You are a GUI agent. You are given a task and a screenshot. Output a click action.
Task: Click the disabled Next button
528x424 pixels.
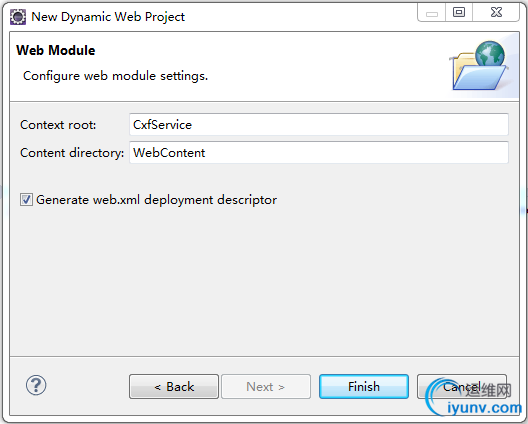click(x=266, y=387)
